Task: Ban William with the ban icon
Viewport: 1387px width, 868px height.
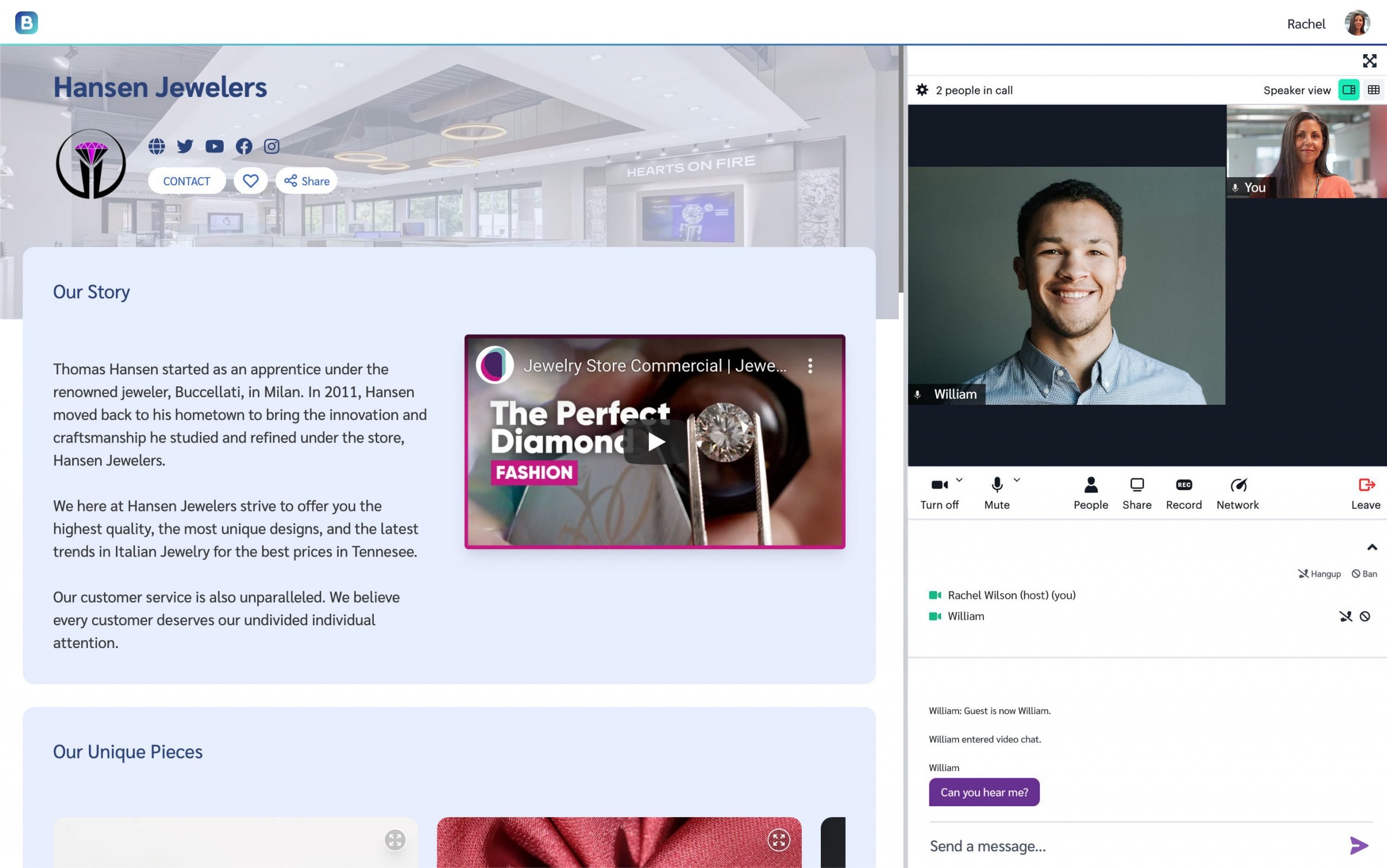Action: (1365, 617)
